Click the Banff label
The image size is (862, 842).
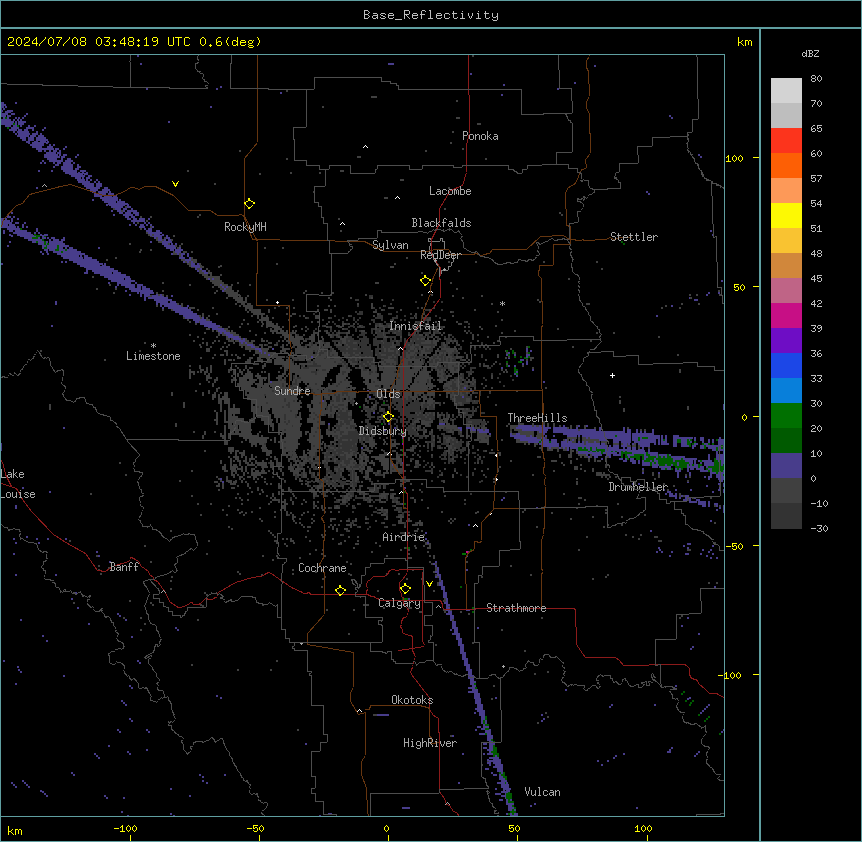[124, 567]
